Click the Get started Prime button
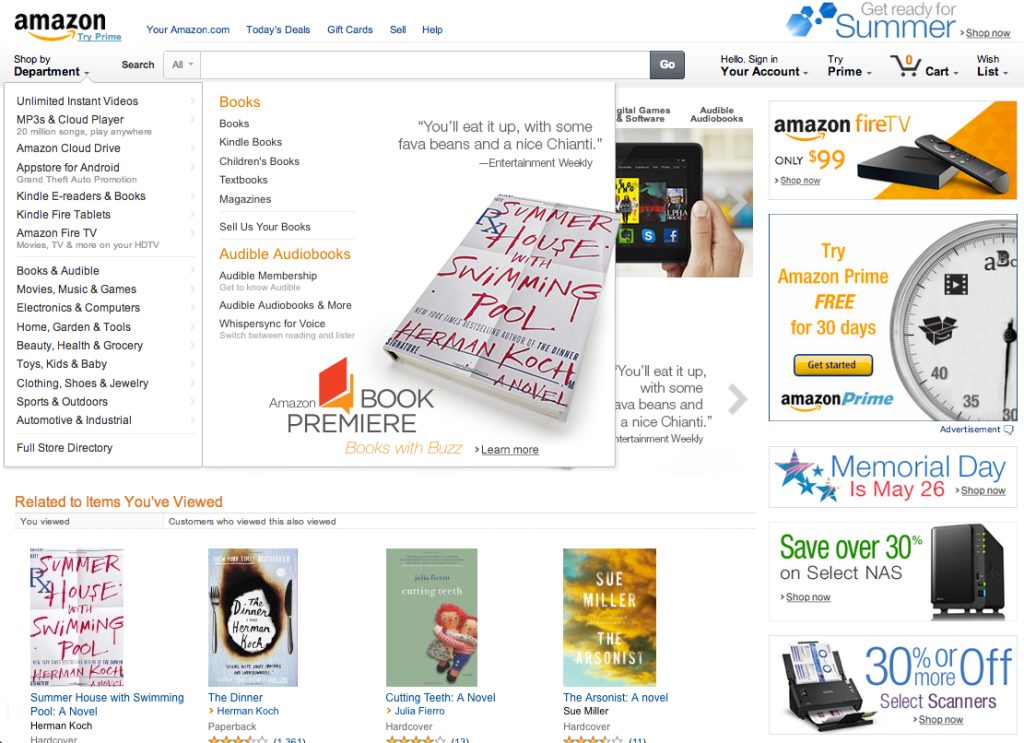1024x743 pixels. (x=833, y=365)
